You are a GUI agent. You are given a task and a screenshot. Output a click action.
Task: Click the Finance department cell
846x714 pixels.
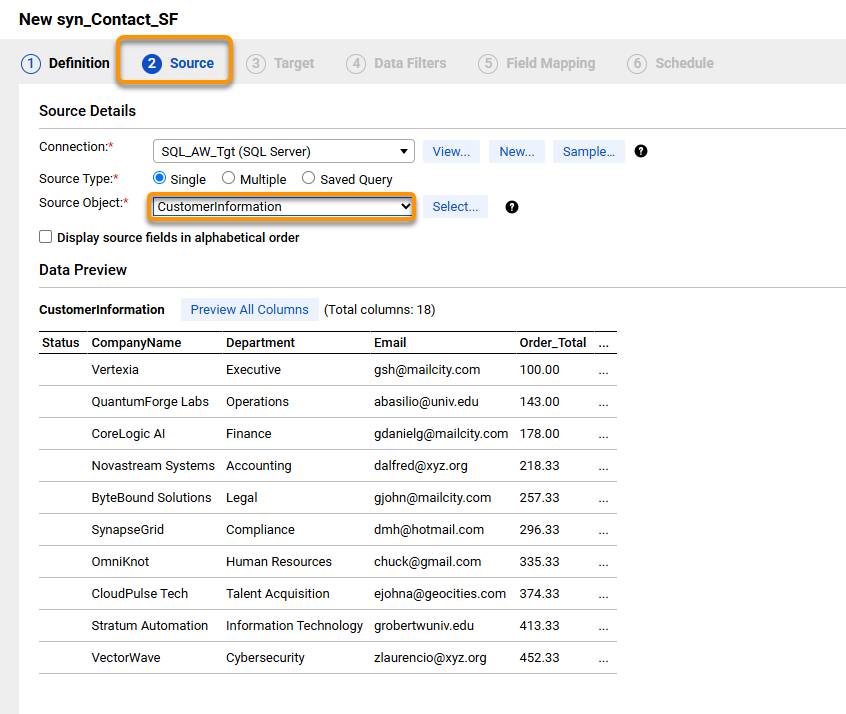pos(248,433)
